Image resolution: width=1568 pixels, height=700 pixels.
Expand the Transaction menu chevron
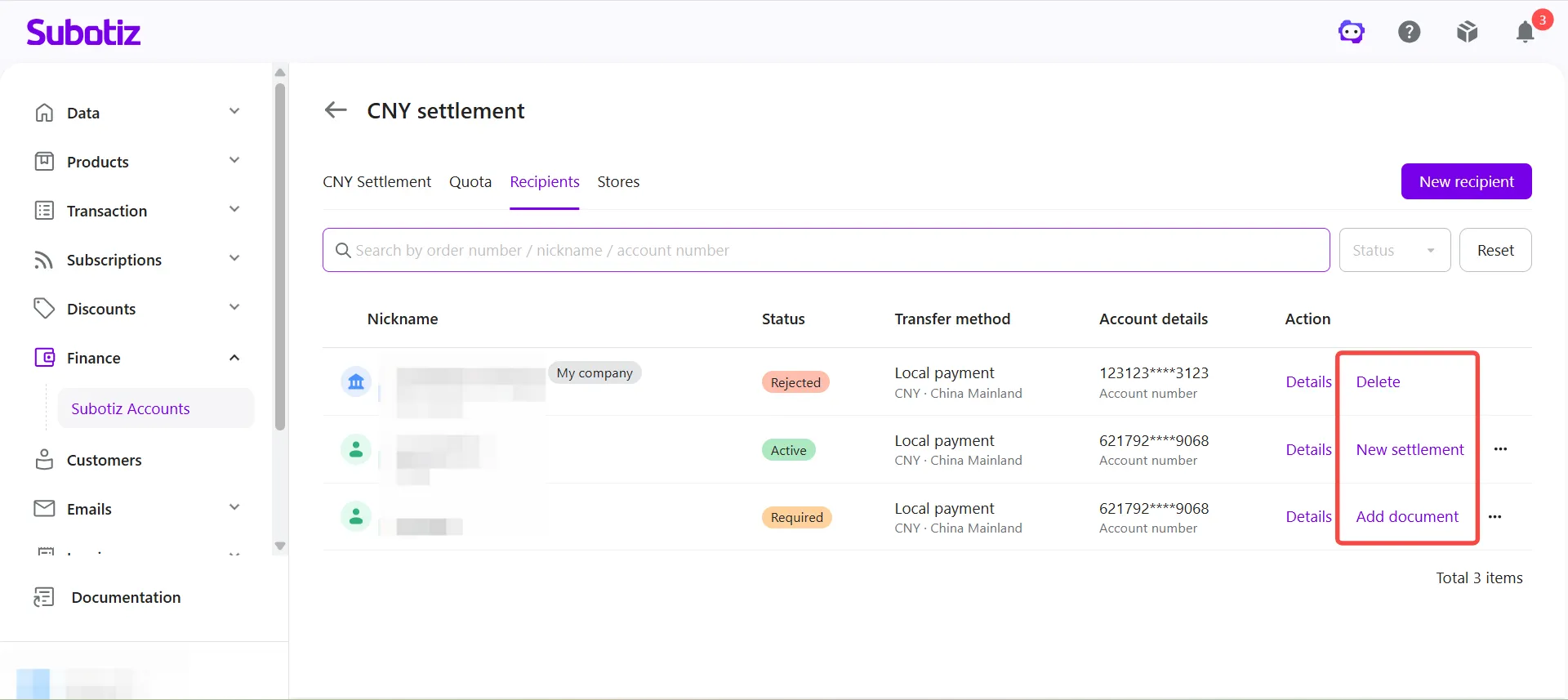[x=234, y=209]
